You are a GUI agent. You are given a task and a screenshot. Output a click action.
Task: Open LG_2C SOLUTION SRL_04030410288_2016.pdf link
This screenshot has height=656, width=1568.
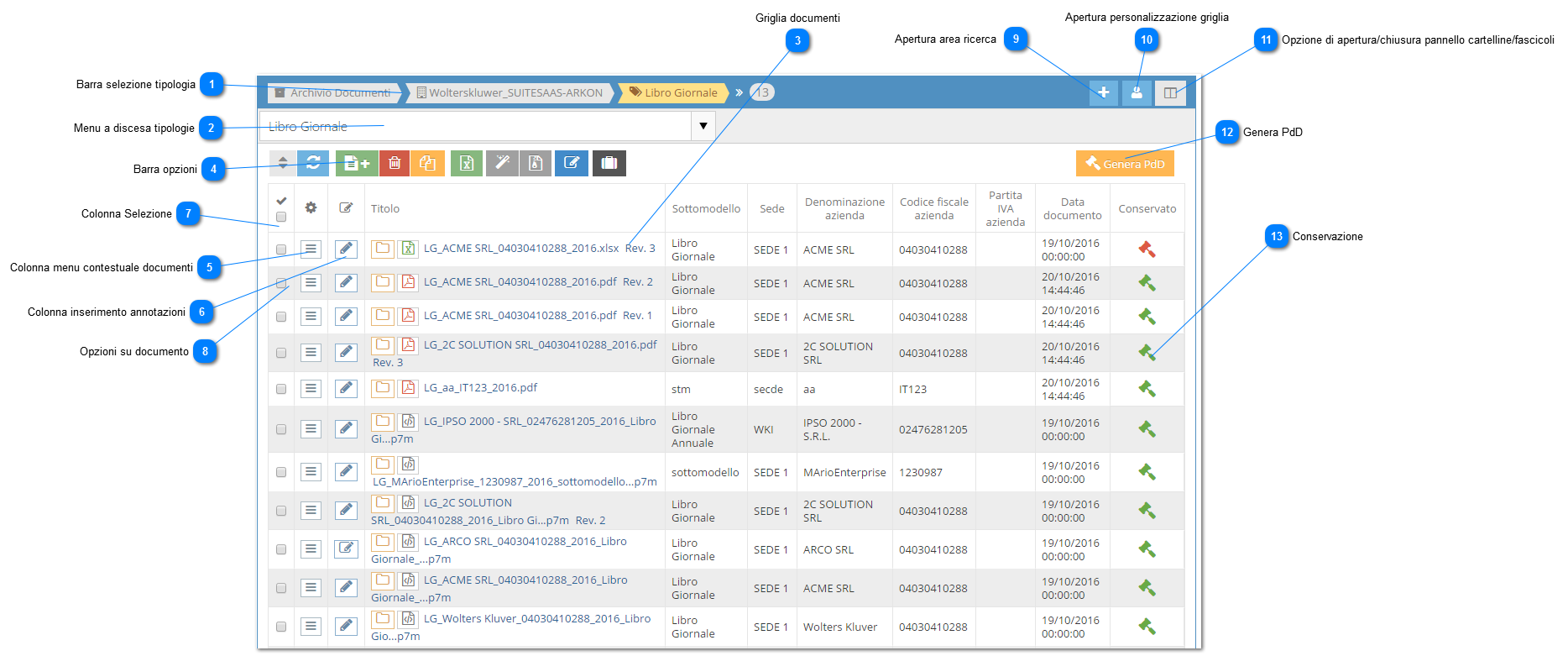tap(540, 344)
